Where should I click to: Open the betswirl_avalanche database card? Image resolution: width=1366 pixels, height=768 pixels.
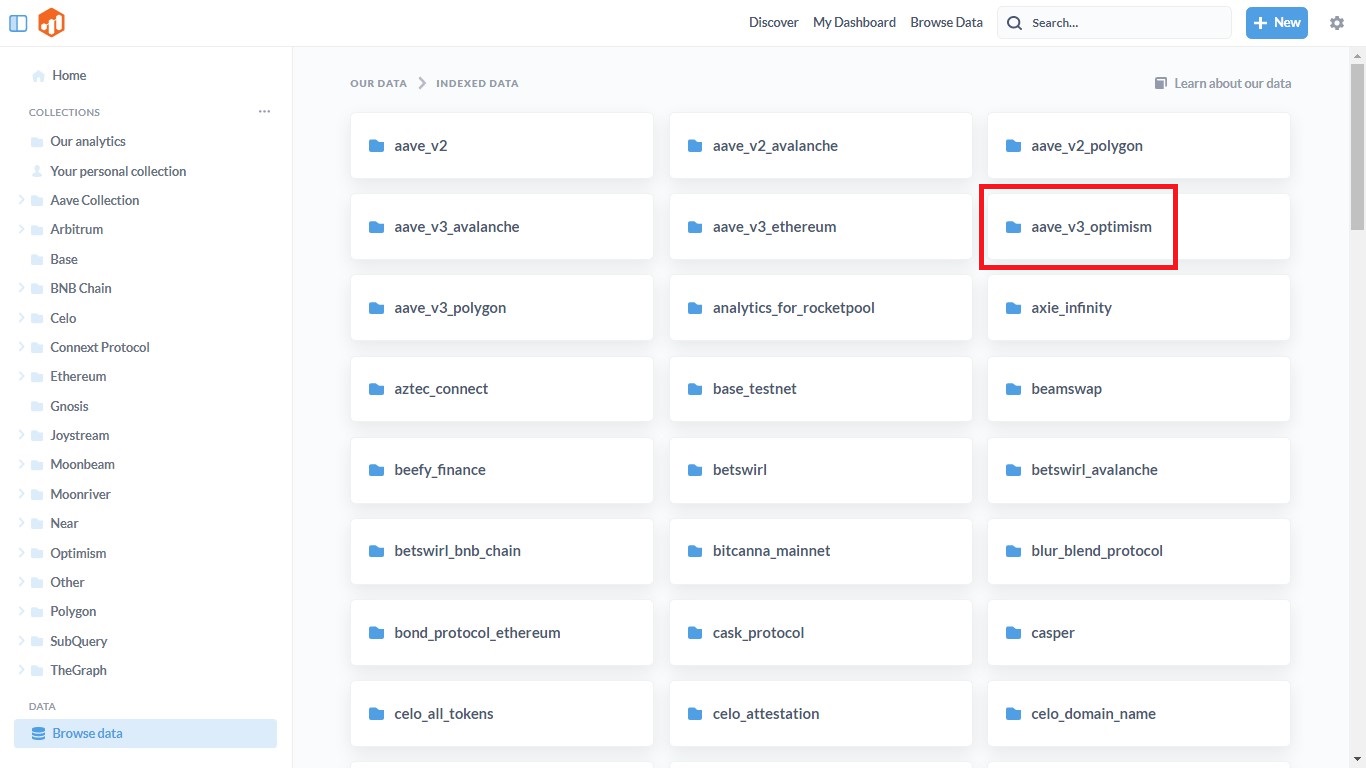(1138, 470)
